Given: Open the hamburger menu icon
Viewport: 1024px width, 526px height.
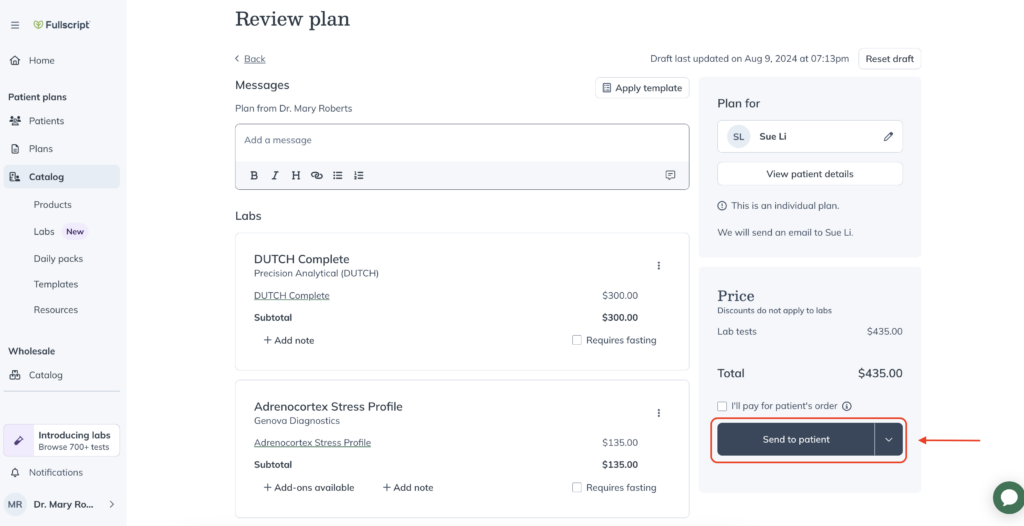Looking at the screenshot, I should (15, 25).
